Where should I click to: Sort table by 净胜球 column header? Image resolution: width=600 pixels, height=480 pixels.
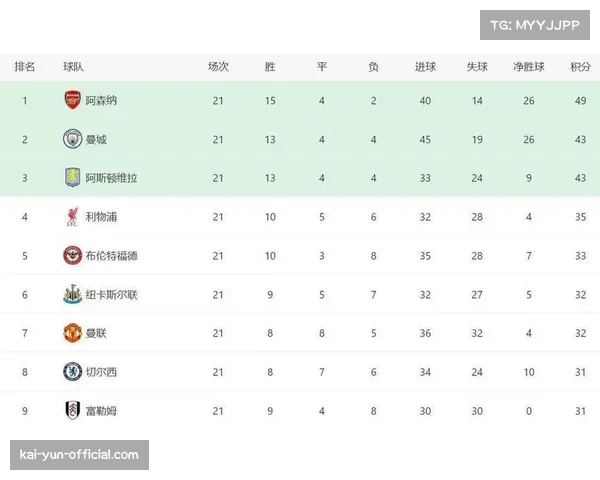click(x=528, y=67)
